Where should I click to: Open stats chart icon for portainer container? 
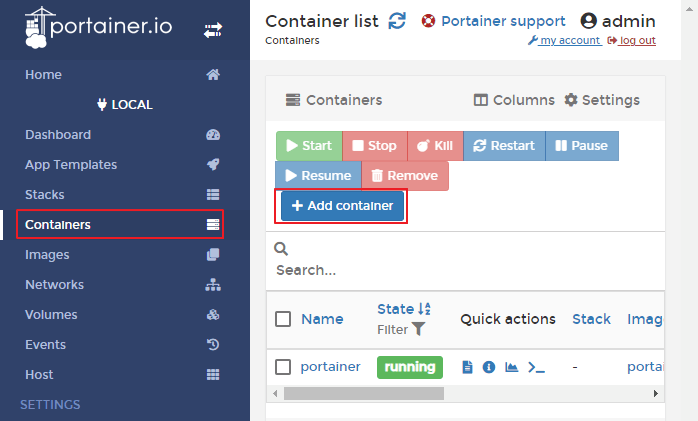pyautogui.click(x=511, y=367)
